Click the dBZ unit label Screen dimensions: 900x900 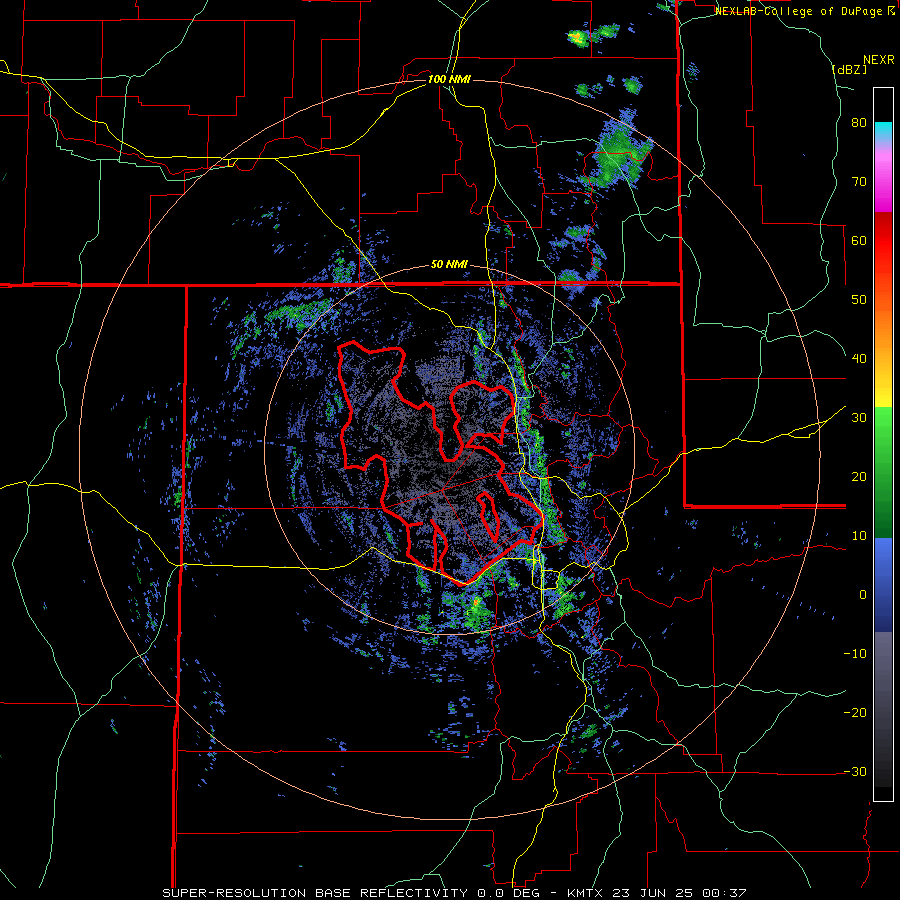pos(849,69)
